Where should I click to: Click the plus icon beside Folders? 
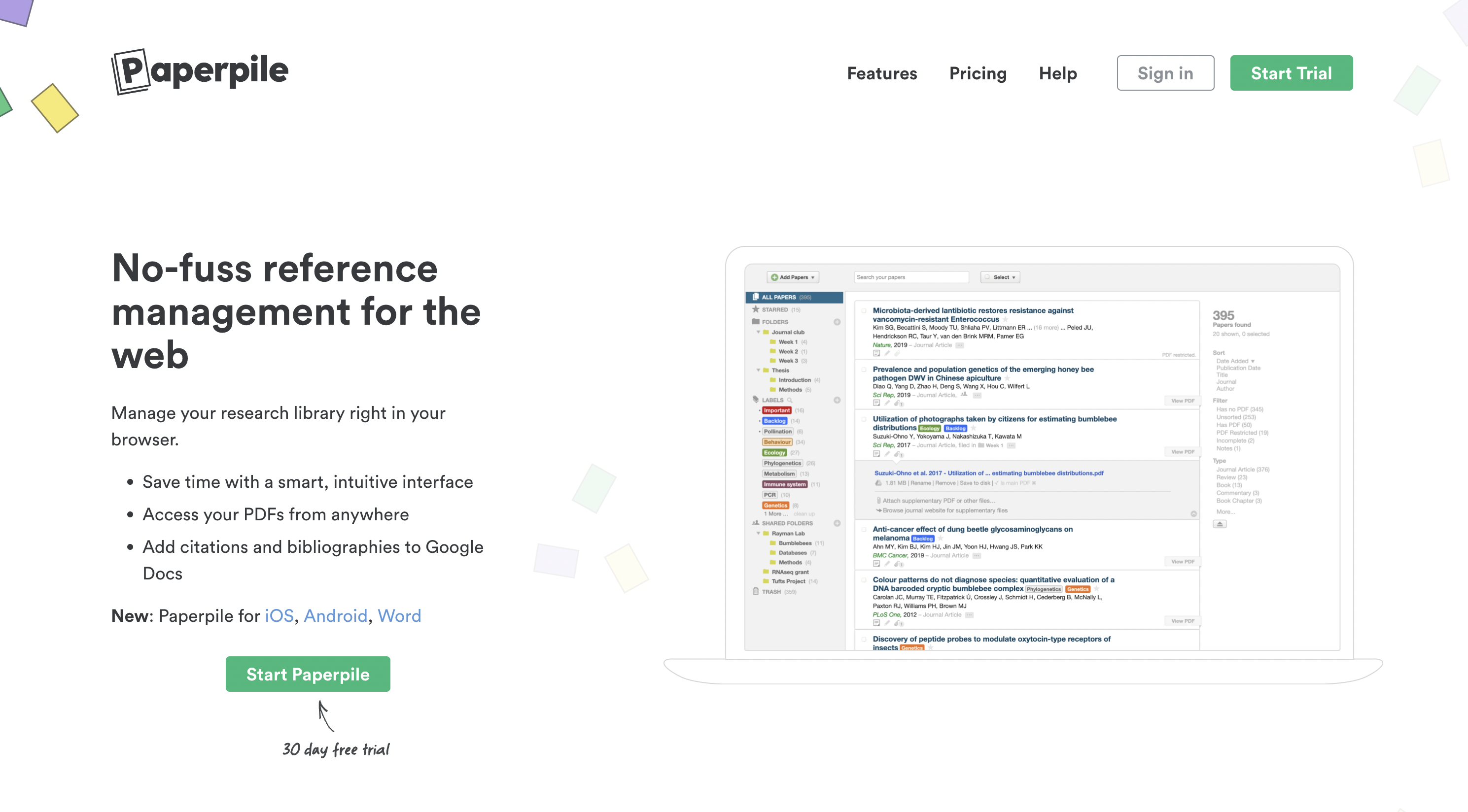(x=837, y=322)
